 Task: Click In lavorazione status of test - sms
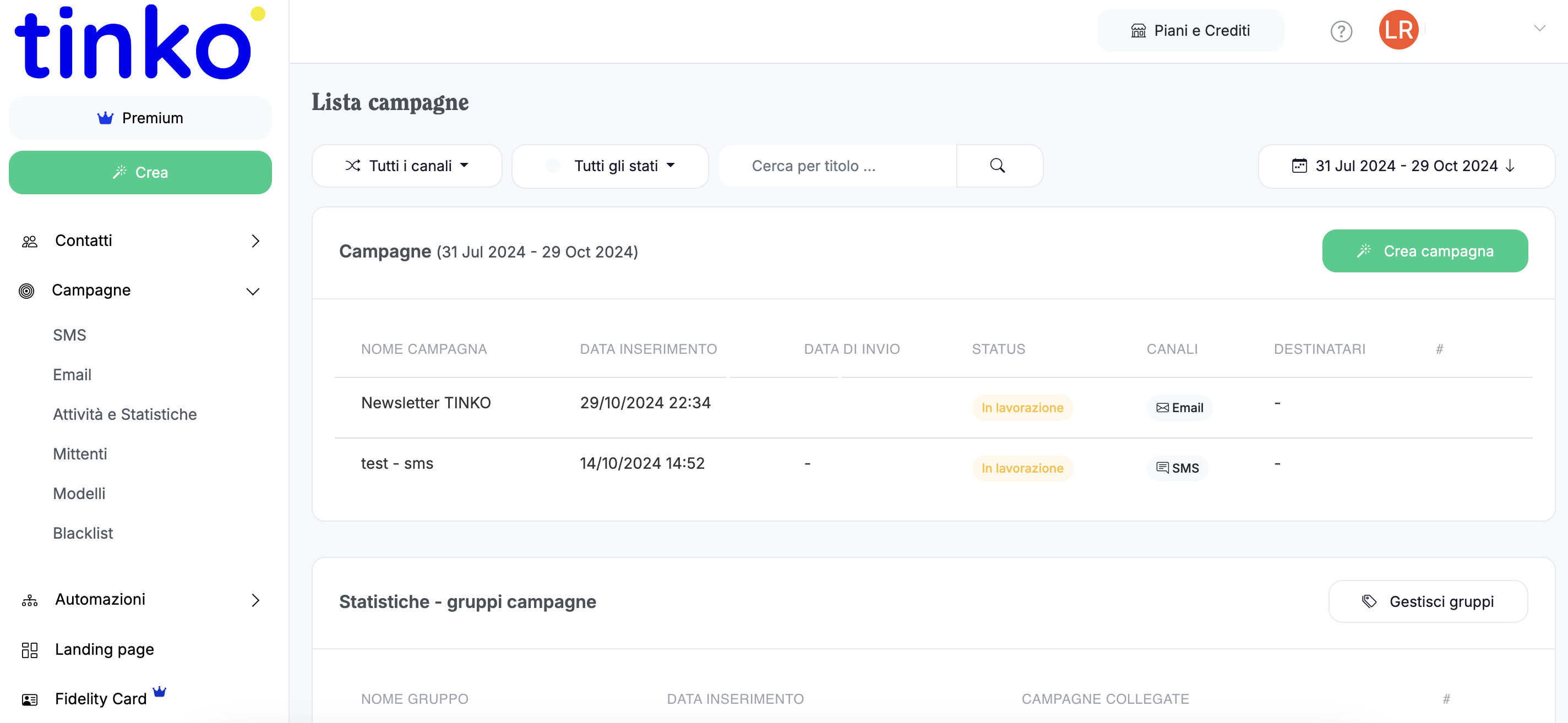(1022, 468)
